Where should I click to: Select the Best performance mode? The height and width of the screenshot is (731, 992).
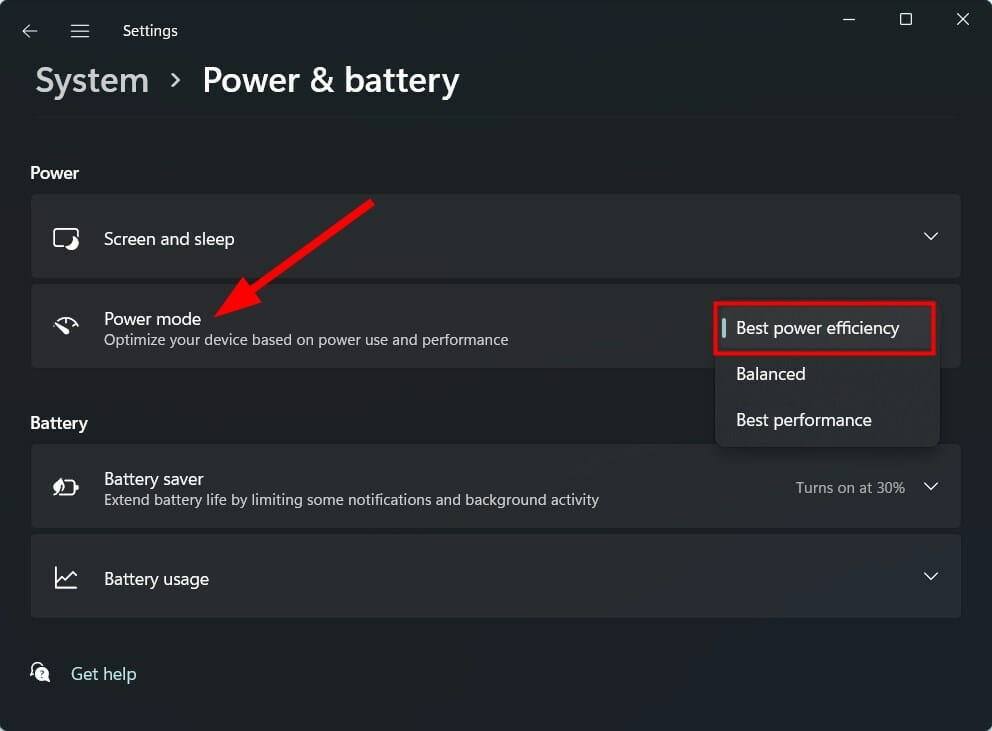(803, 419)
